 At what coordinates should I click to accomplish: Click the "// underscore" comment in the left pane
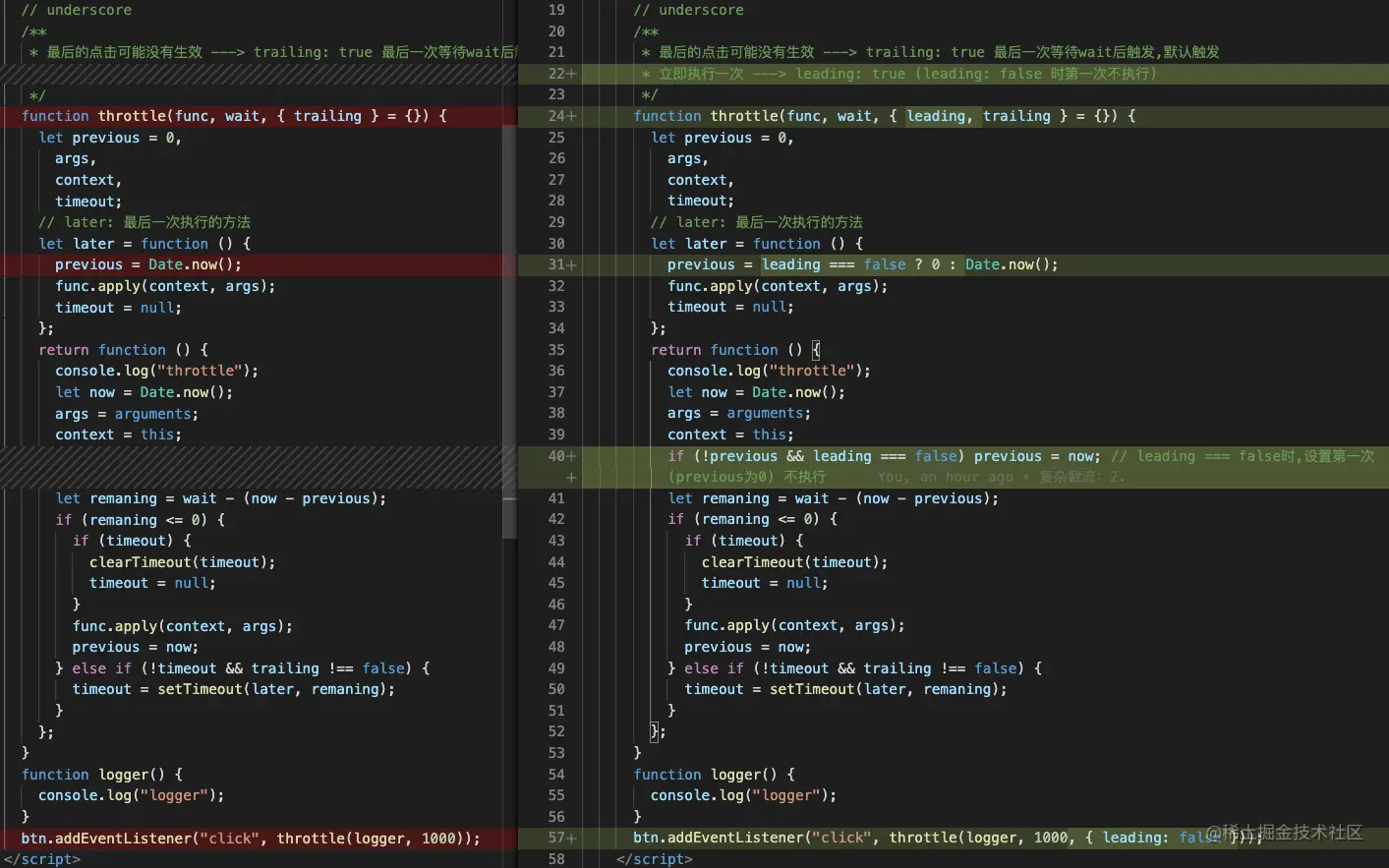pyautogui.click(x=77, y=10)
